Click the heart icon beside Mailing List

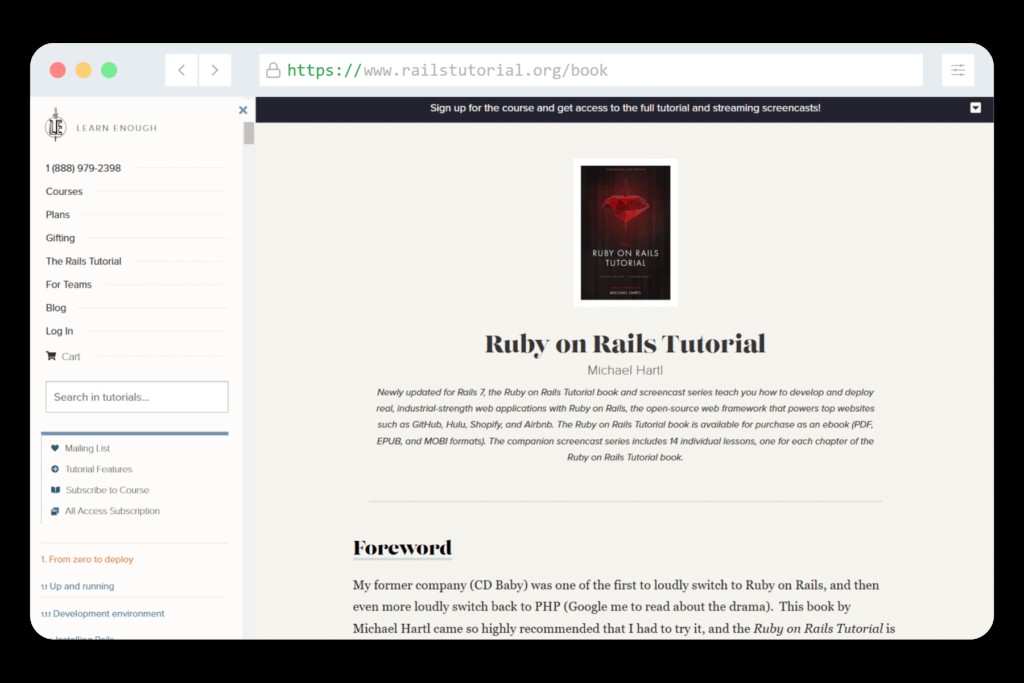tap(55, 448)
